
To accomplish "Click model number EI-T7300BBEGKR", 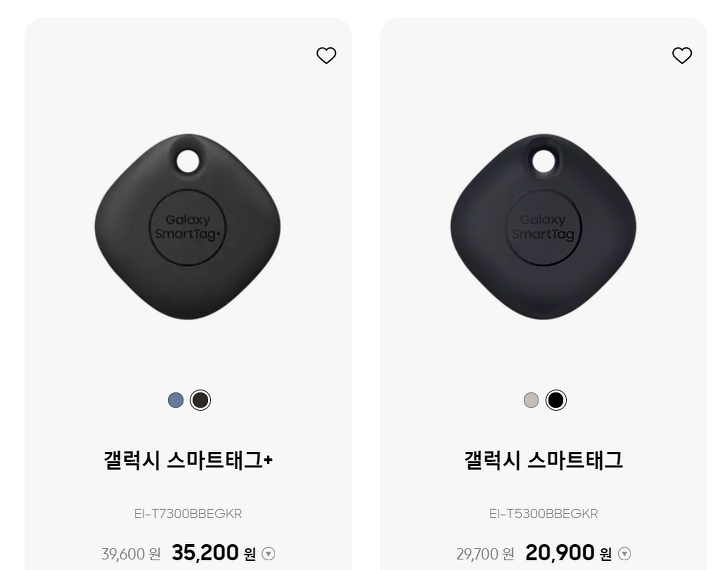I will click(188, 514).
